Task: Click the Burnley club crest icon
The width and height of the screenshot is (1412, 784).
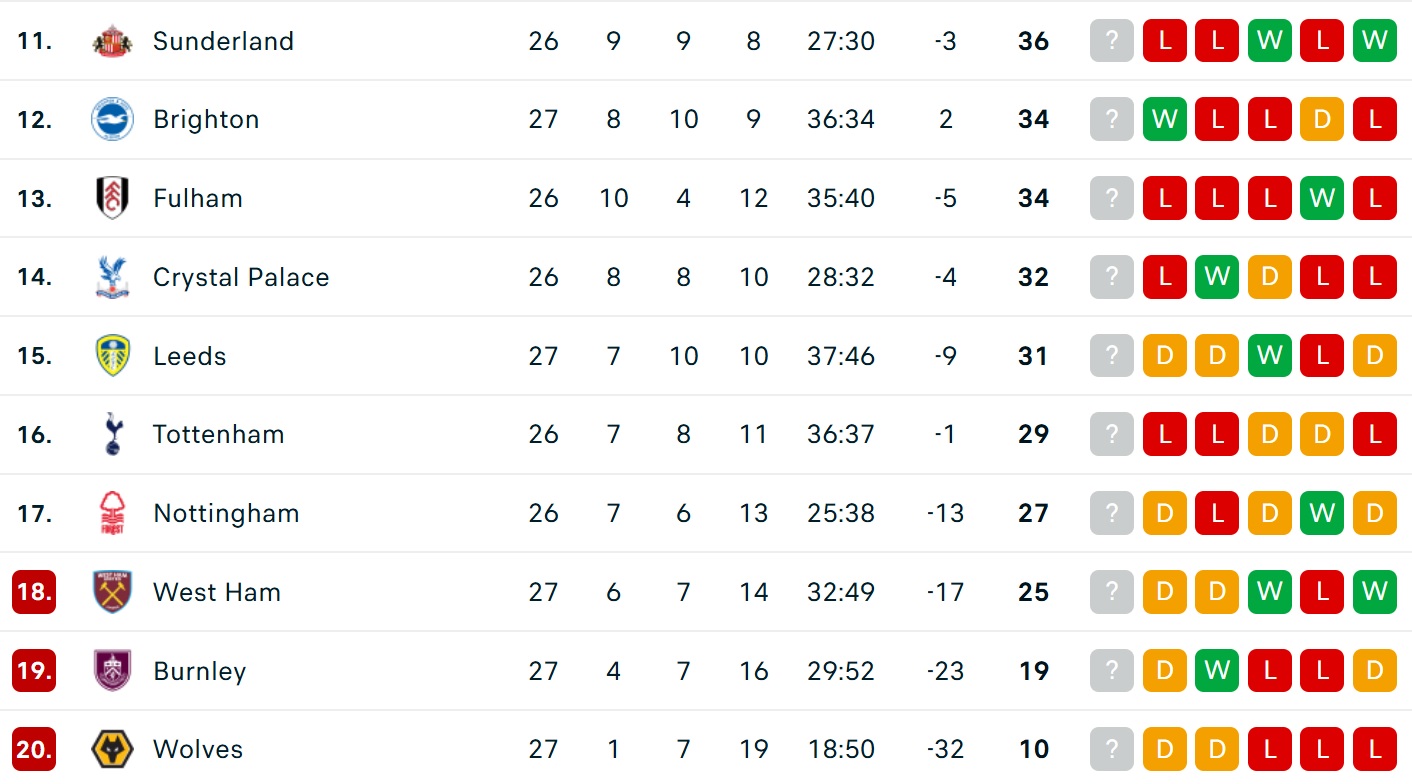Action: tap(112, 671)
